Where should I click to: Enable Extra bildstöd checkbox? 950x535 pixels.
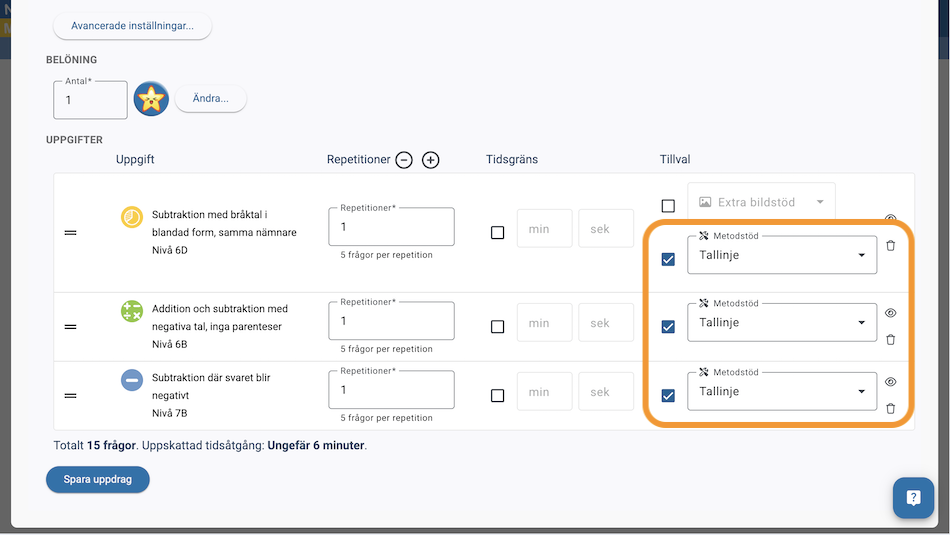(668, 206)
